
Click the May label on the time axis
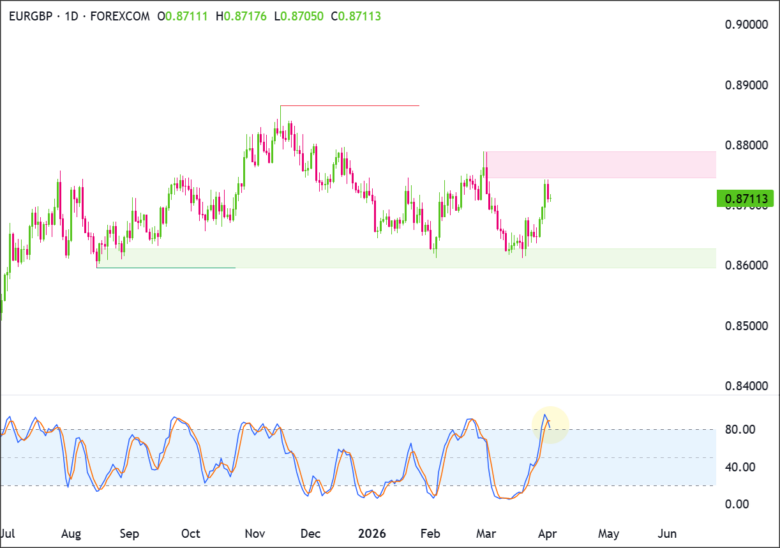[608, 534]
